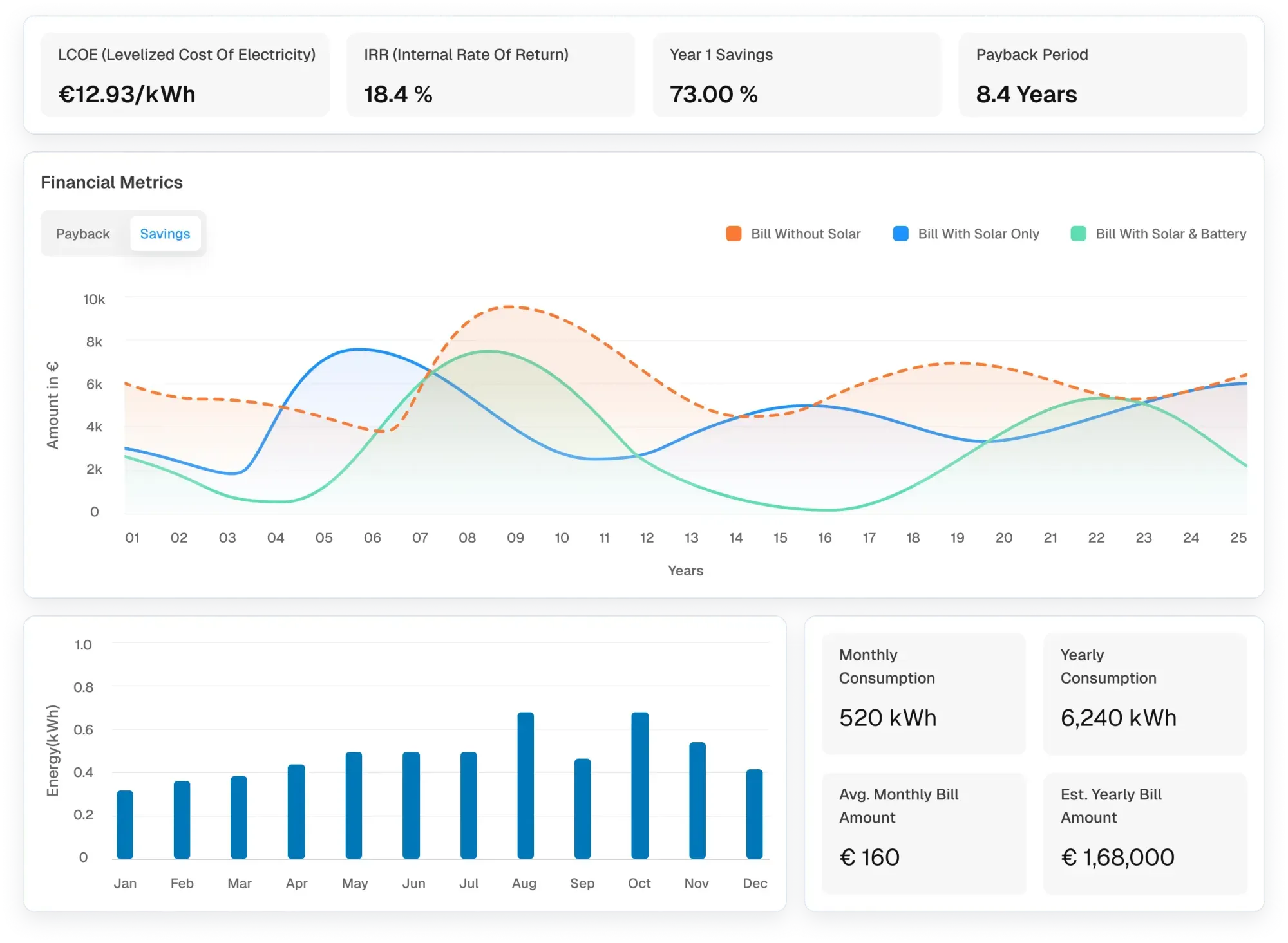
Task: Select the Payback Period card
Action: 1103,75
